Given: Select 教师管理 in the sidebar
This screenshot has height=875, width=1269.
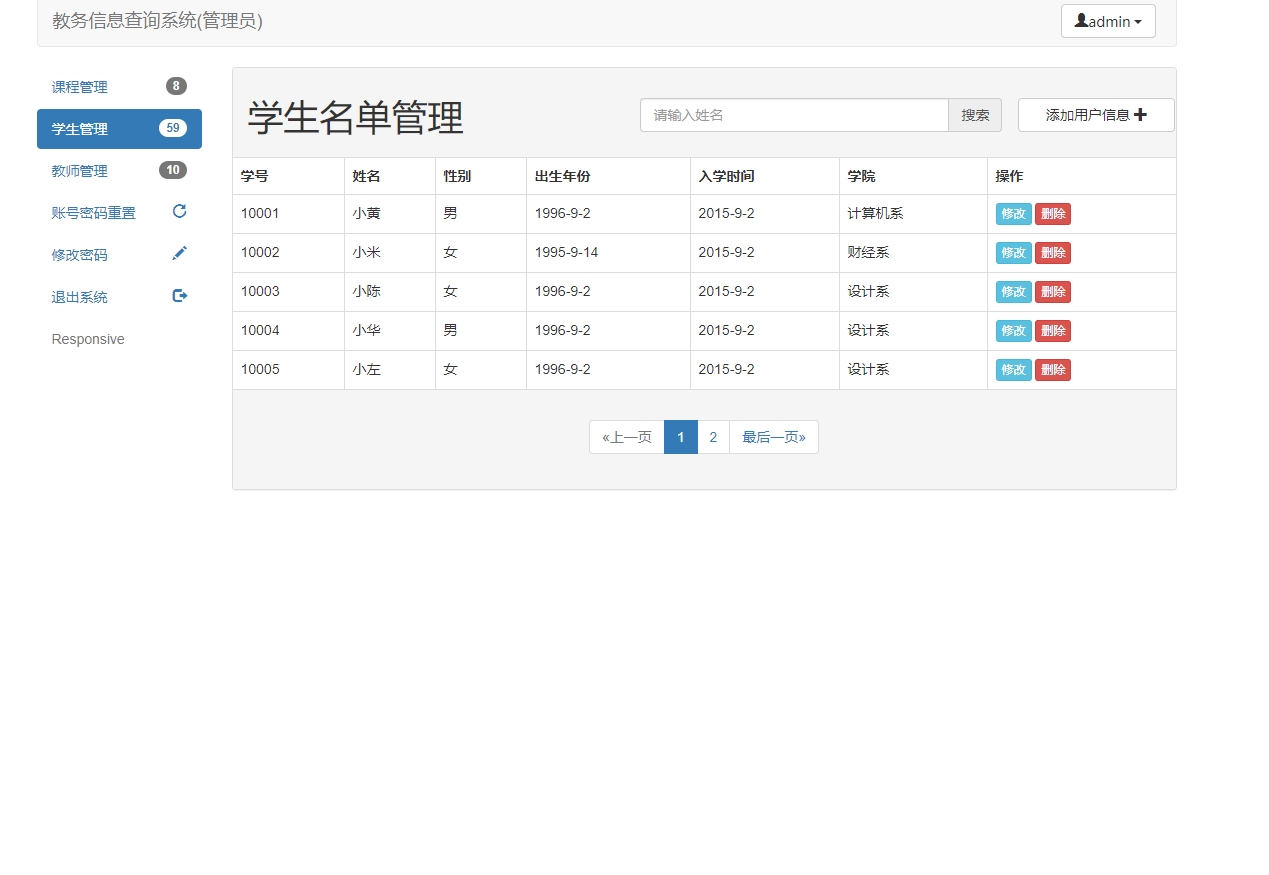Looking at the screenshot, I should click(79, 170).
